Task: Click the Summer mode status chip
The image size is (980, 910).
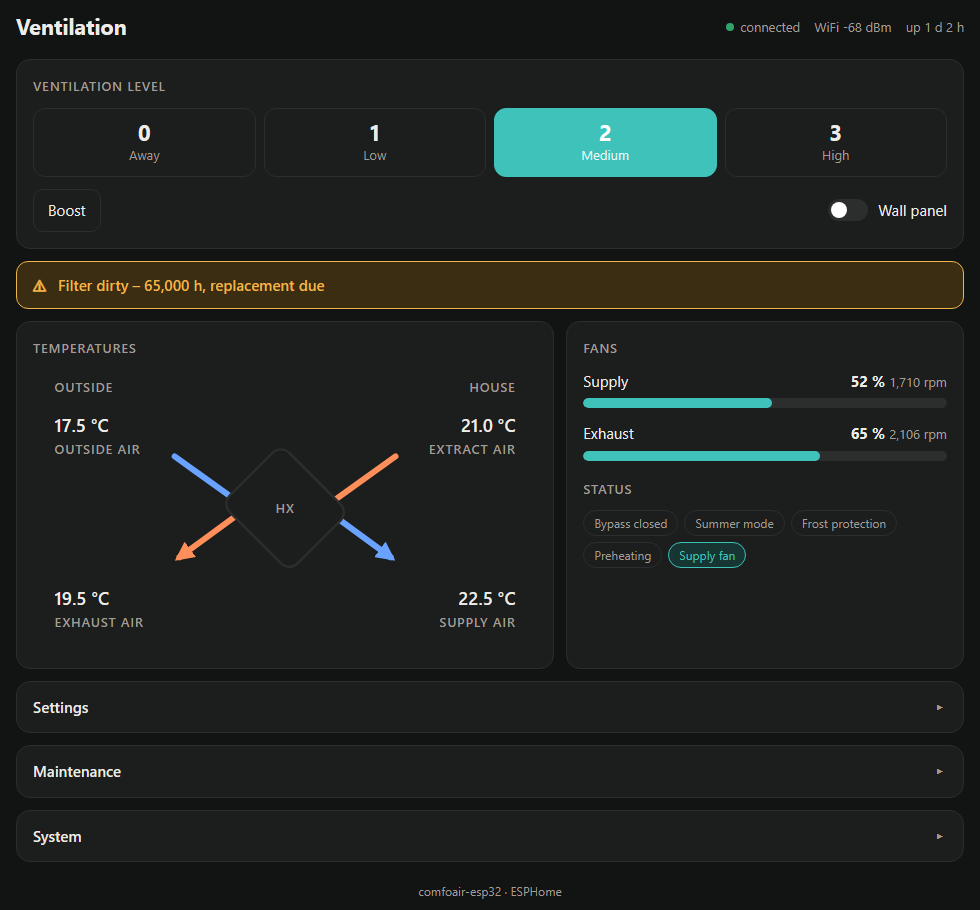Action: tap(734, 524)
